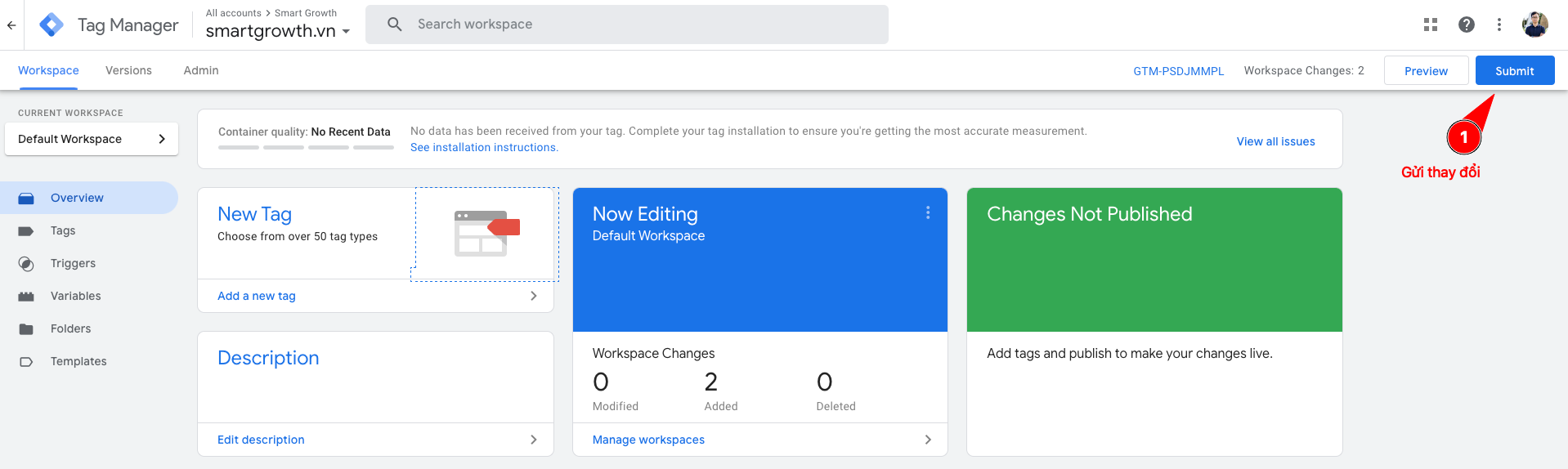Open the Google apps grid
The image size is (1568, 469).
tap(1430, 25)
